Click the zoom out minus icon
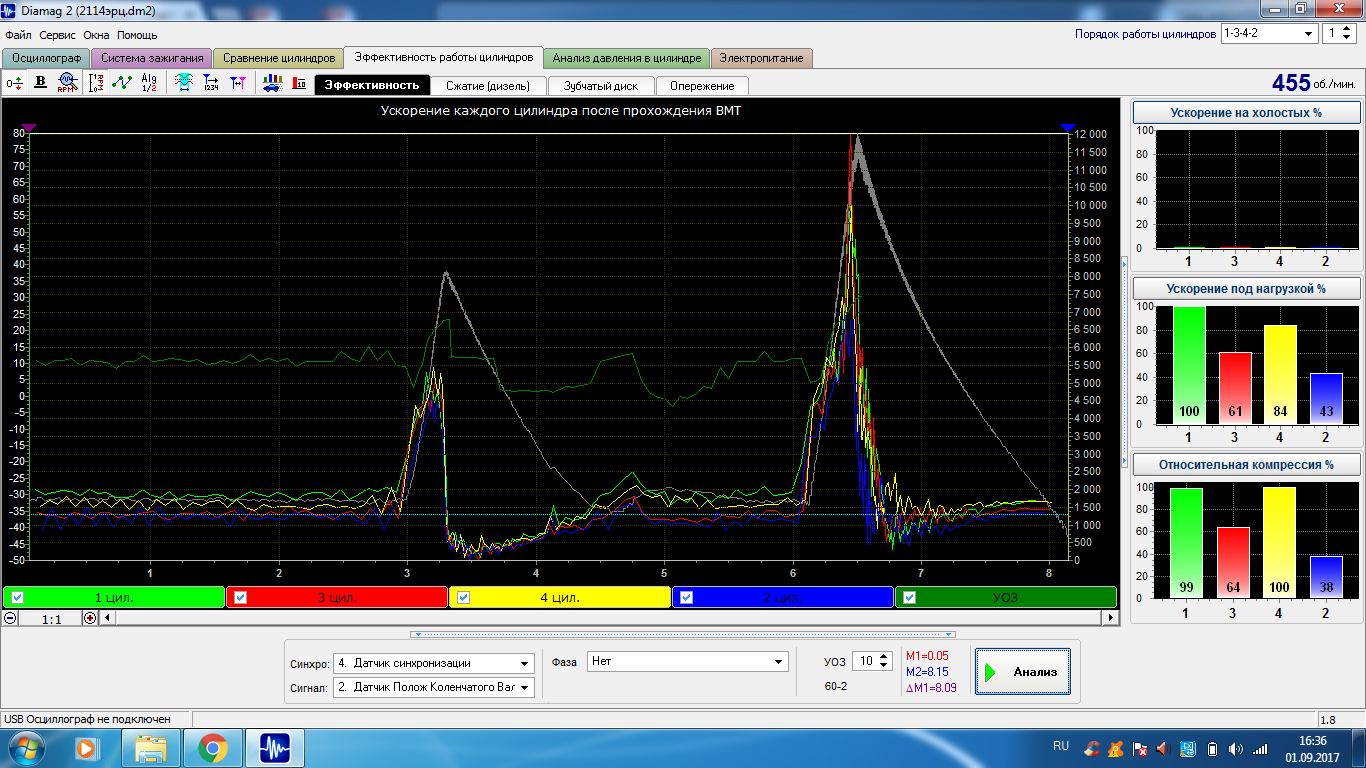Image resolution: width=1366 pixels, height=768 pixels. coord(10,618)
